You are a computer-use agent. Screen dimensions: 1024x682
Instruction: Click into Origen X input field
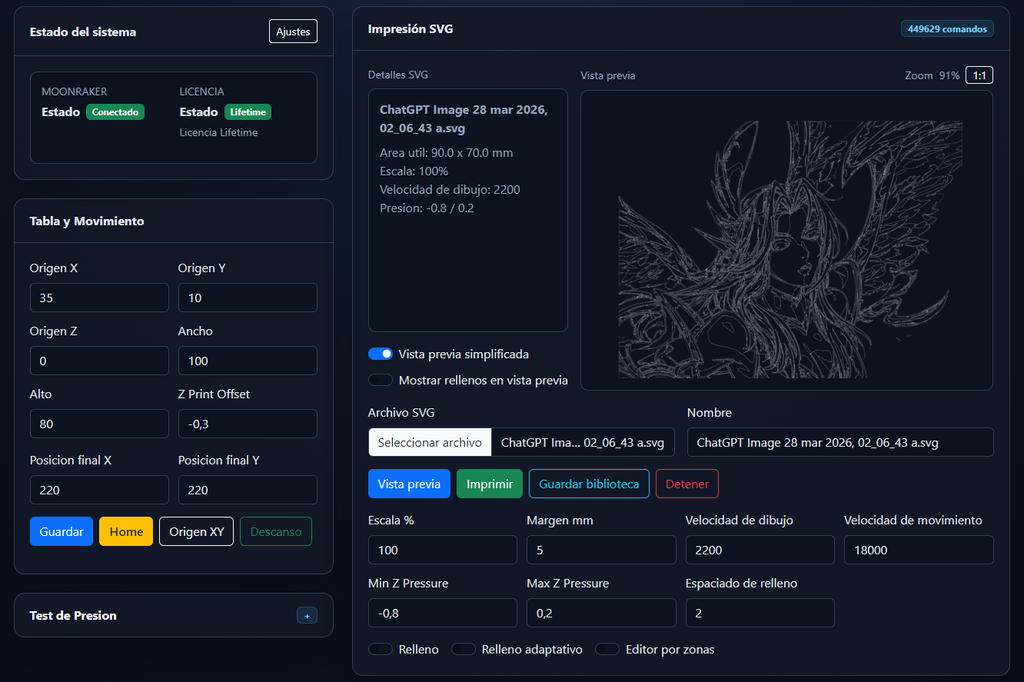99,297
